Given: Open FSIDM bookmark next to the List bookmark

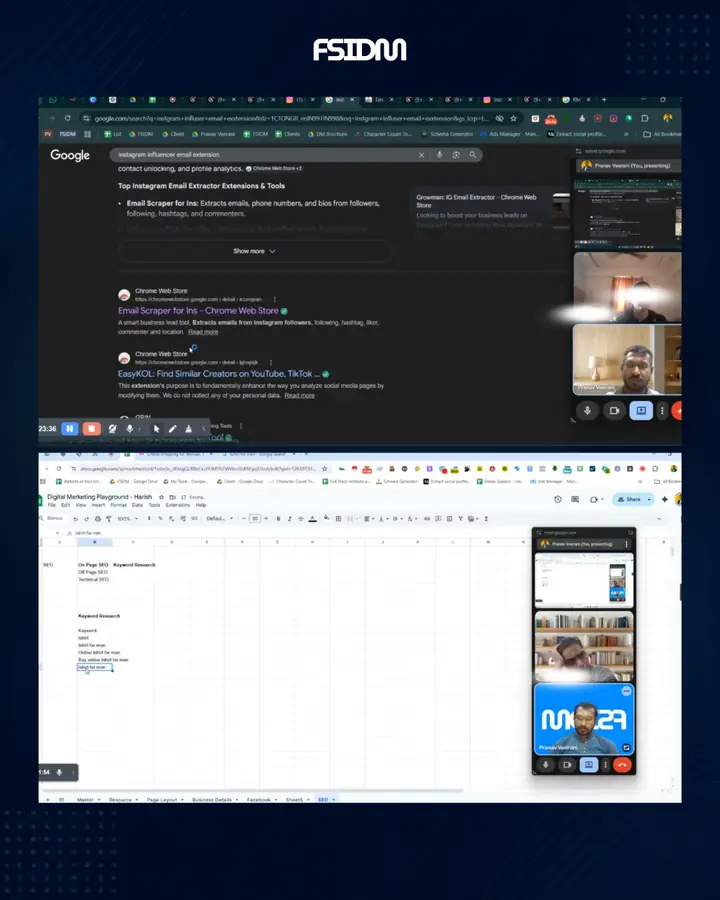Looking at the screenshot, I should tap(141, 134).
